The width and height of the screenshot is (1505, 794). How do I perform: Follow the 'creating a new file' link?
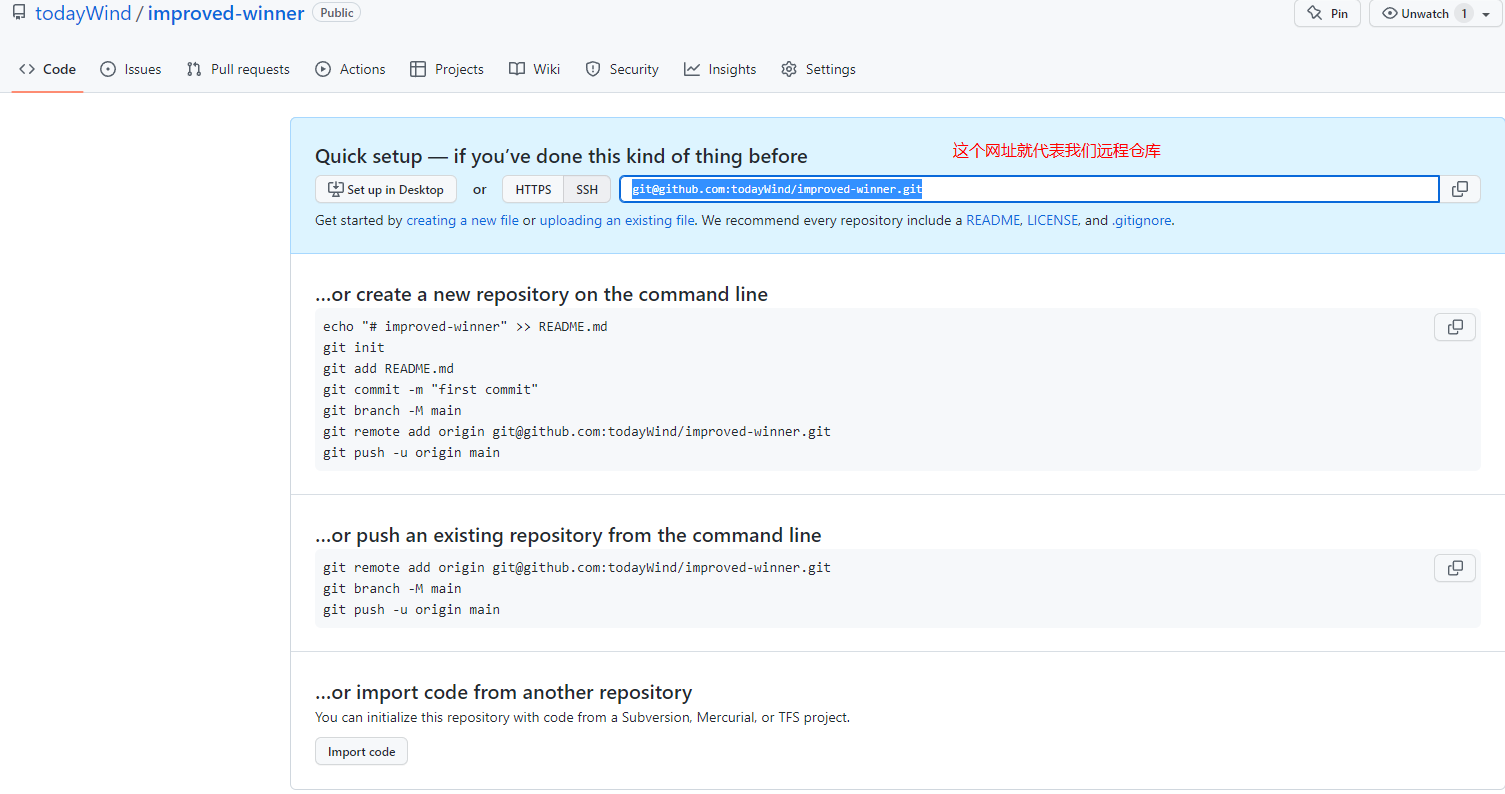pyautogui.click(x=462, y=220)
